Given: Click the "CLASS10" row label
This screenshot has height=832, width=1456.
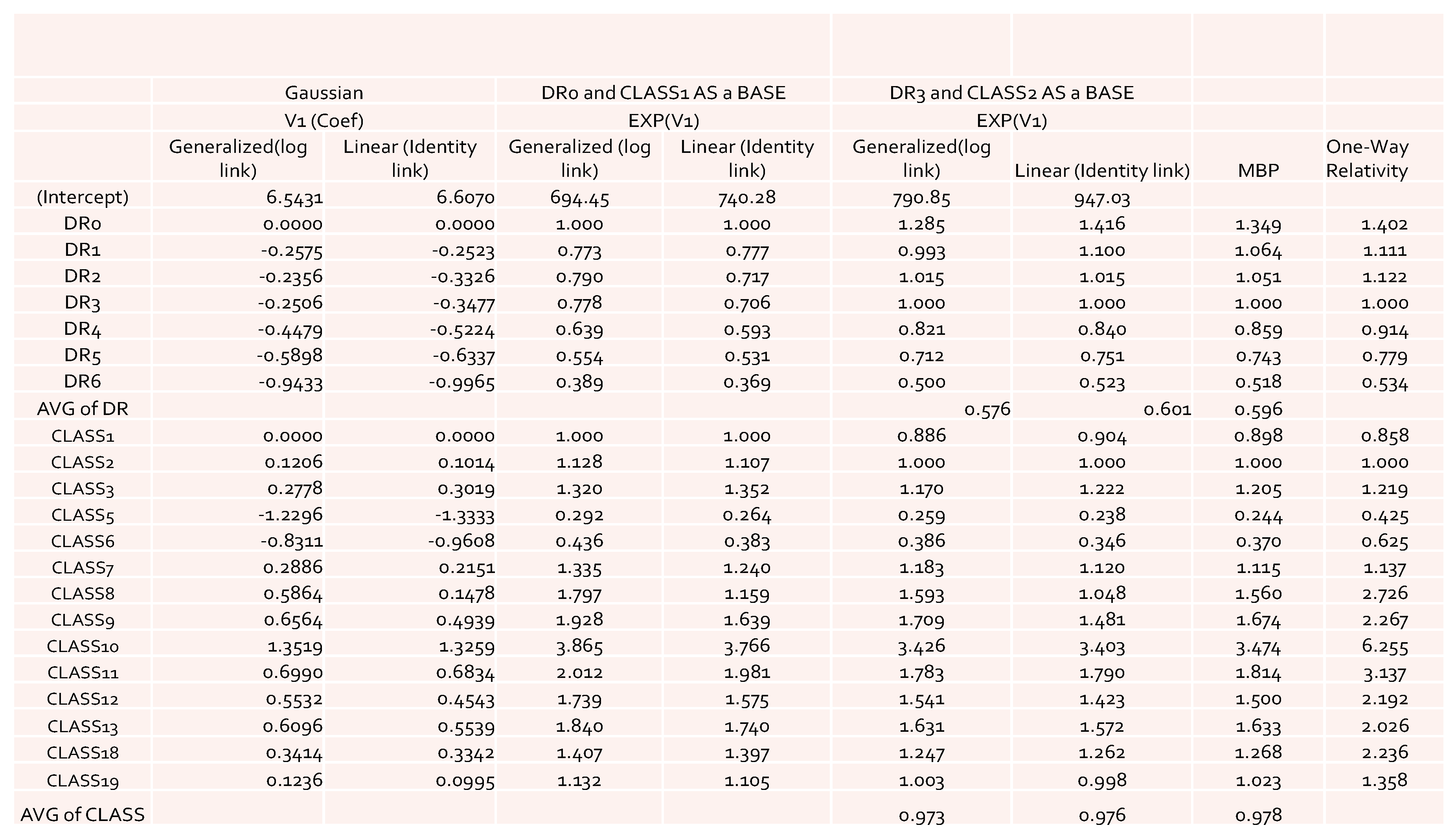Looking at the screenshot, I should [x=82, y=646].
